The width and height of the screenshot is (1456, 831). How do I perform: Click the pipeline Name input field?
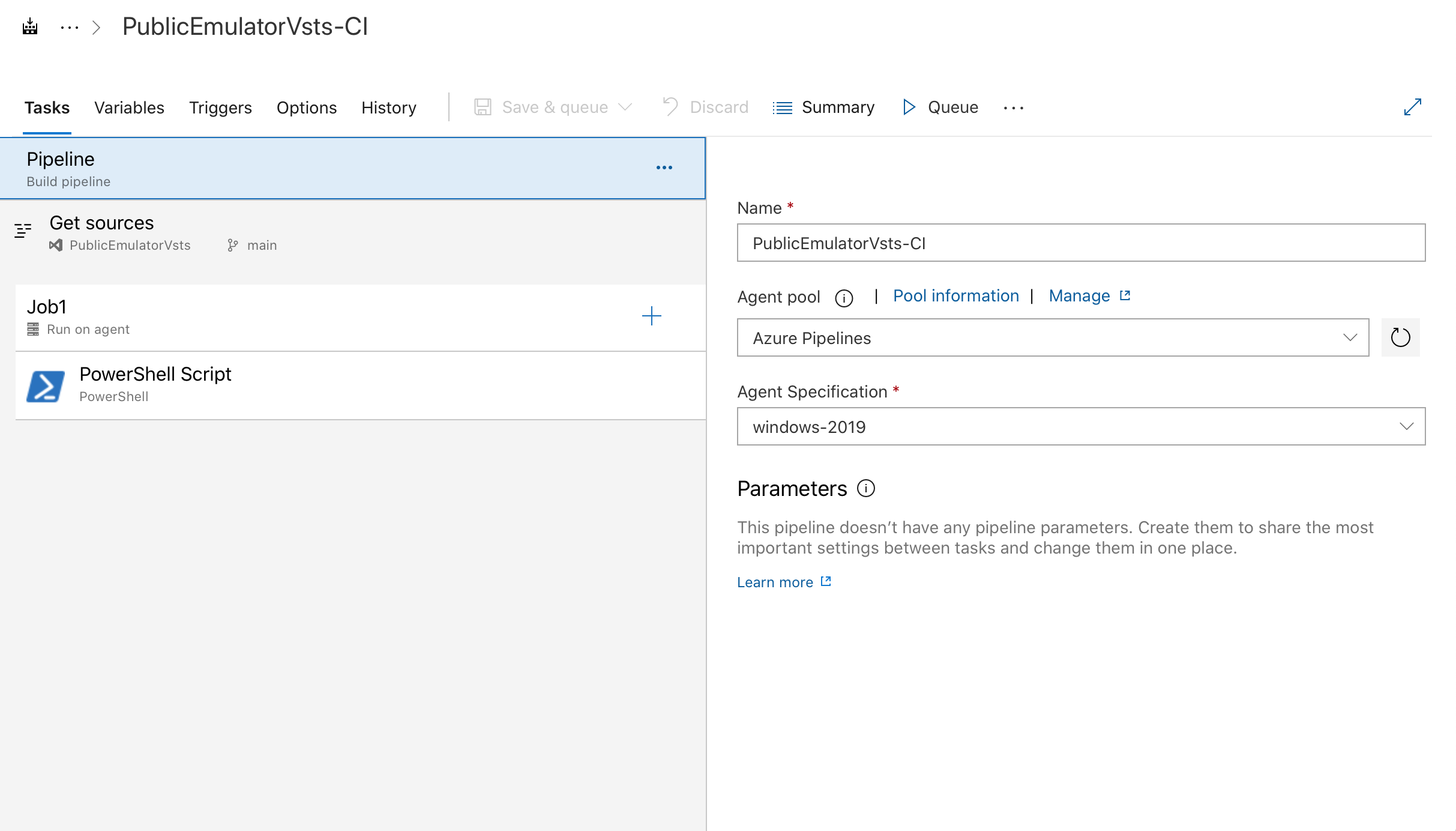coord(1082,243)
